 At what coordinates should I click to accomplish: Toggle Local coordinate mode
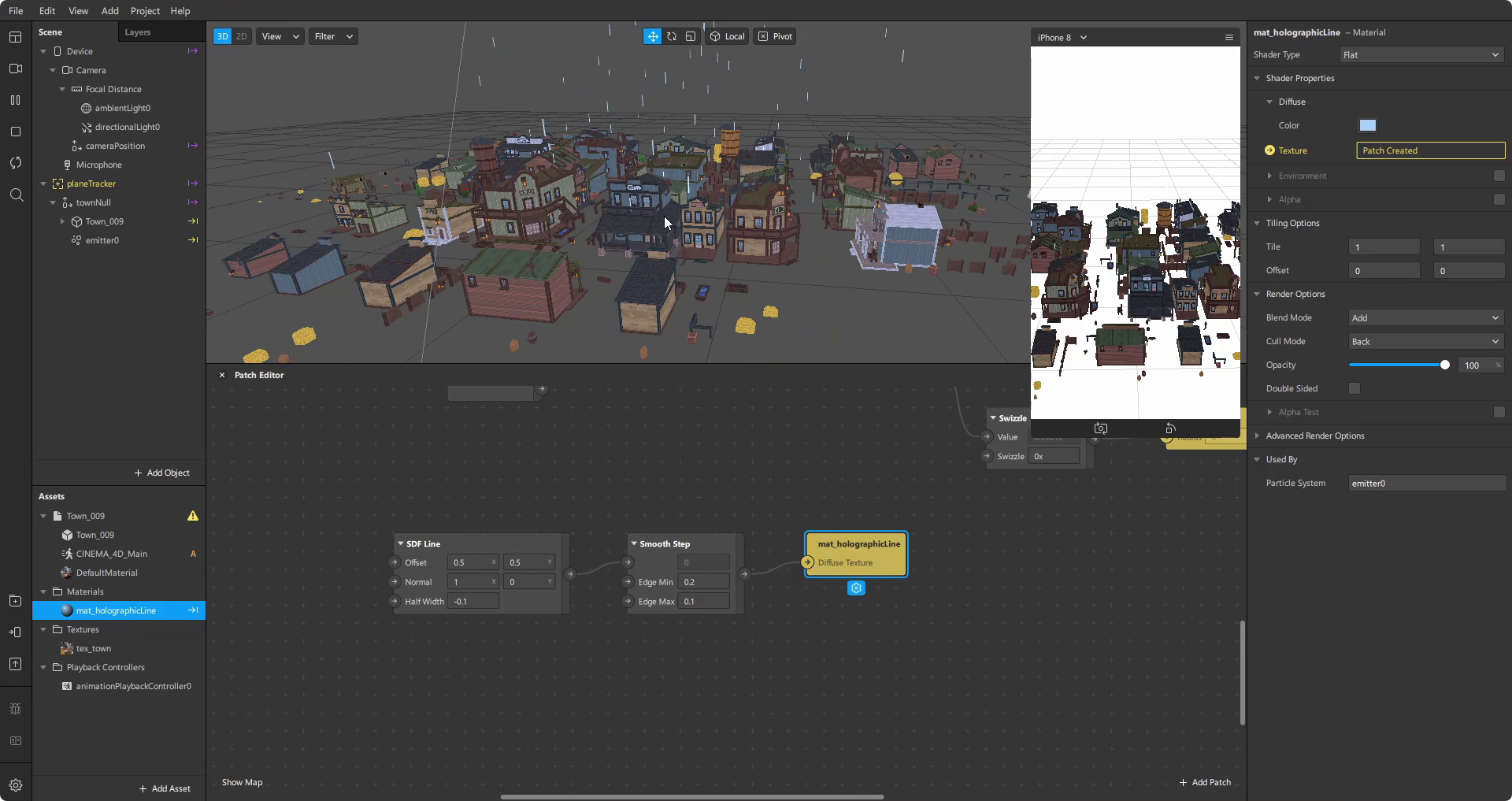tap(727, 36)
